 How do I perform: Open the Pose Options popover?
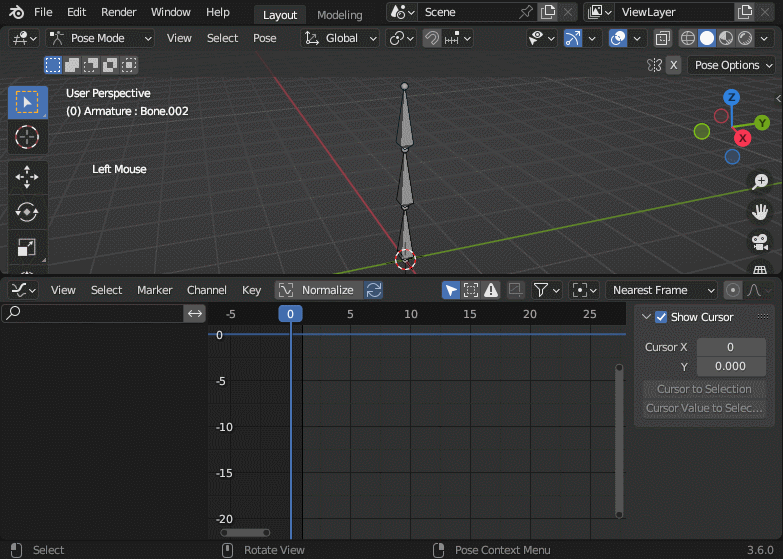(x=733, y=65)
